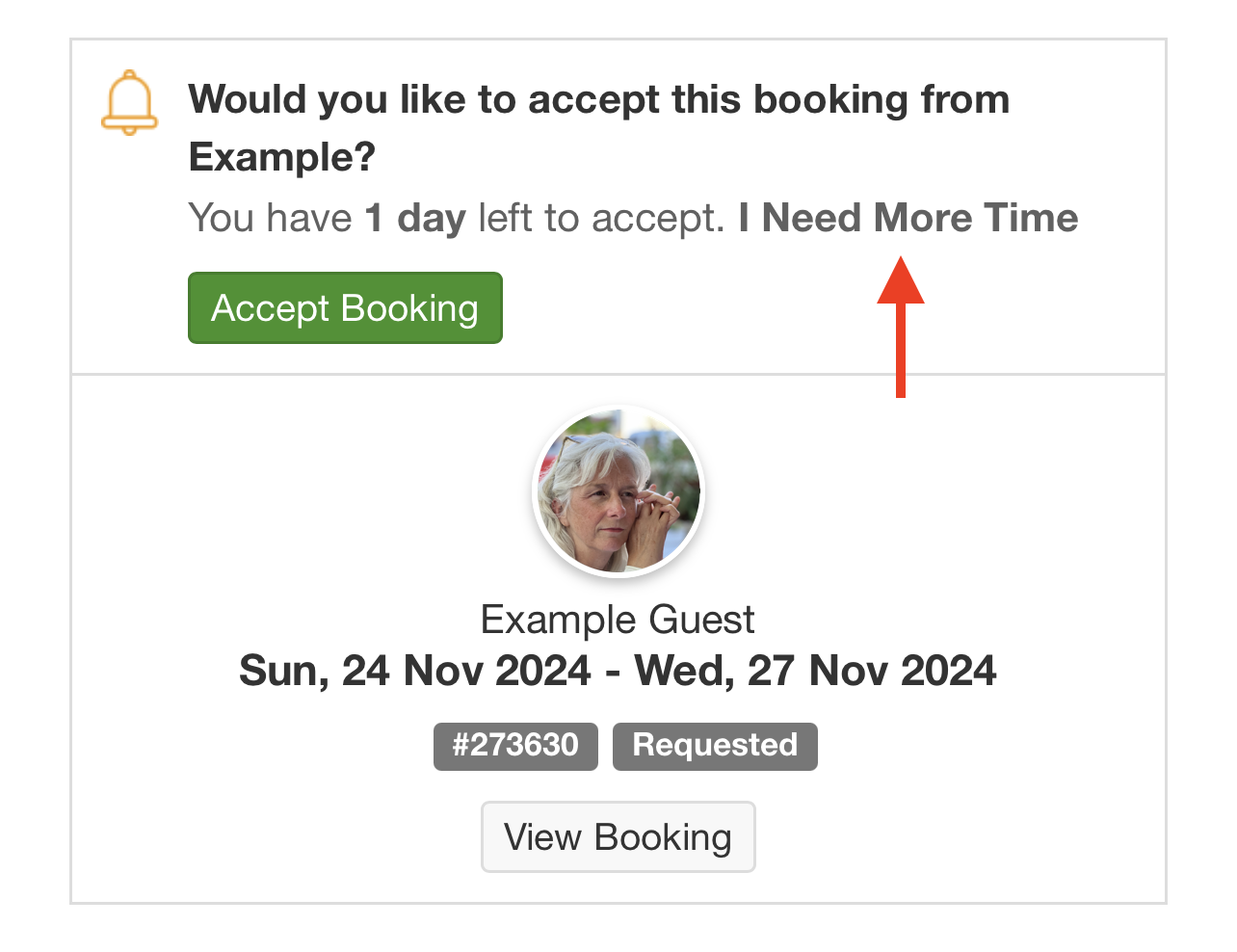Select the check-in date Sun, 24 Nov 2024
Screen dimensions: 1237x952
tap(415, 671)
